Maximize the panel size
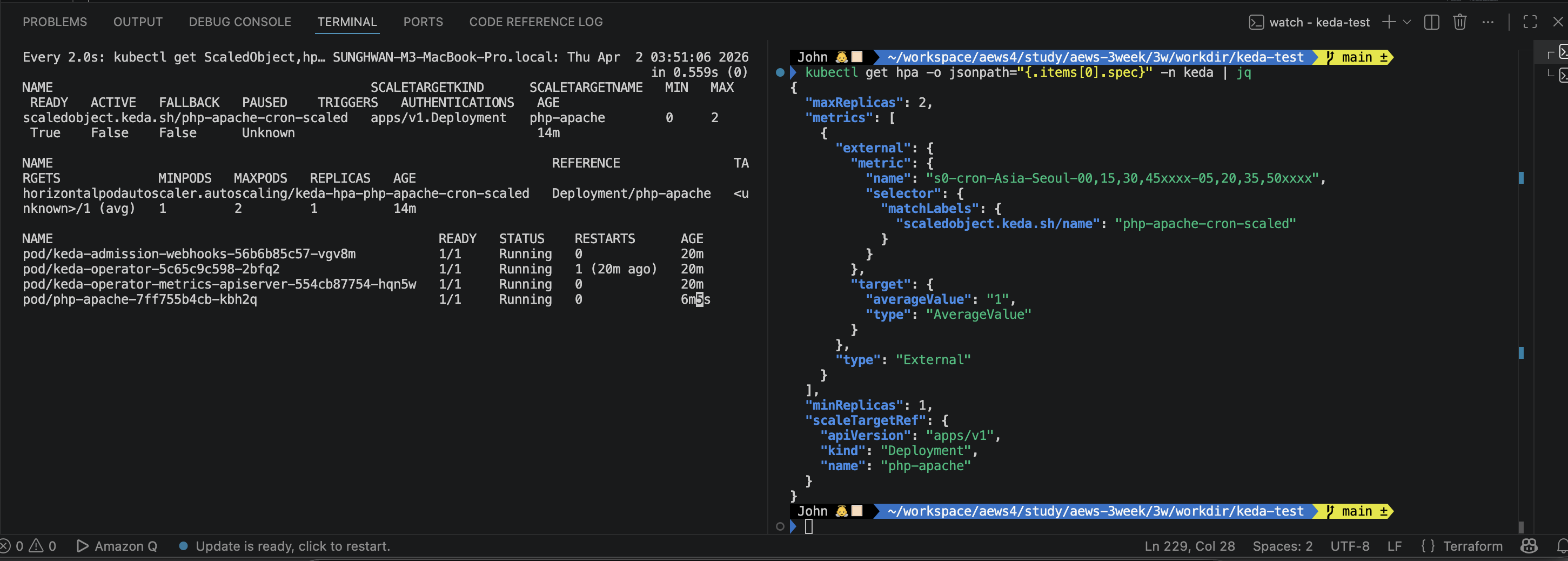 (1530, 22)
